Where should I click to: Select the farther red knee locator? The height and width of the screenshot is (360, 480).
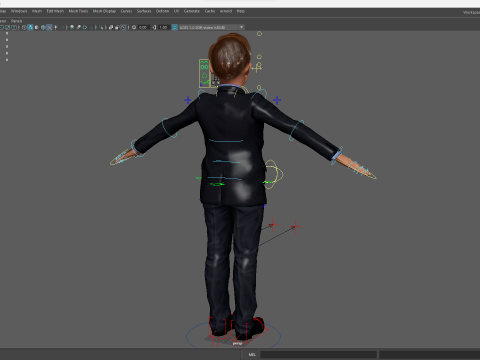tap(273, 225)
